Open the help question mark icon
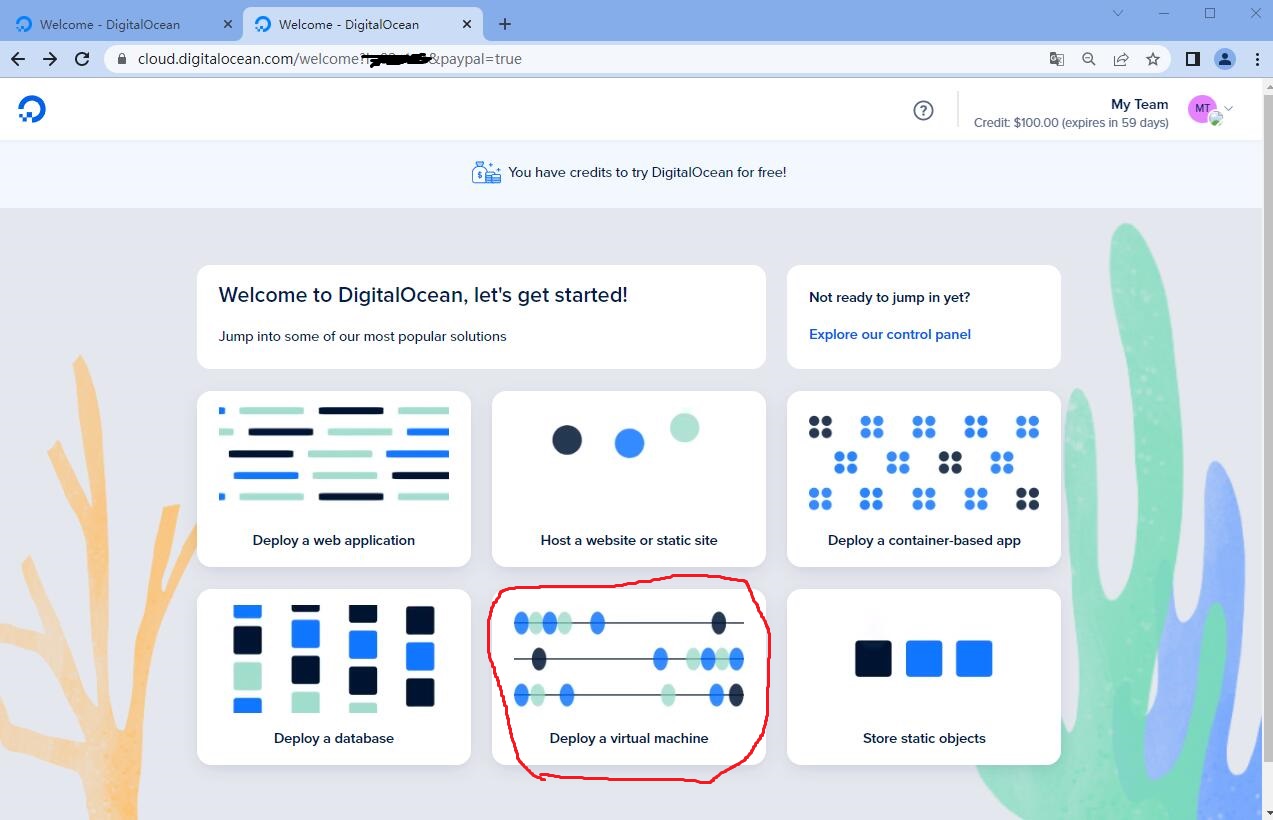 tap(923, 111)
